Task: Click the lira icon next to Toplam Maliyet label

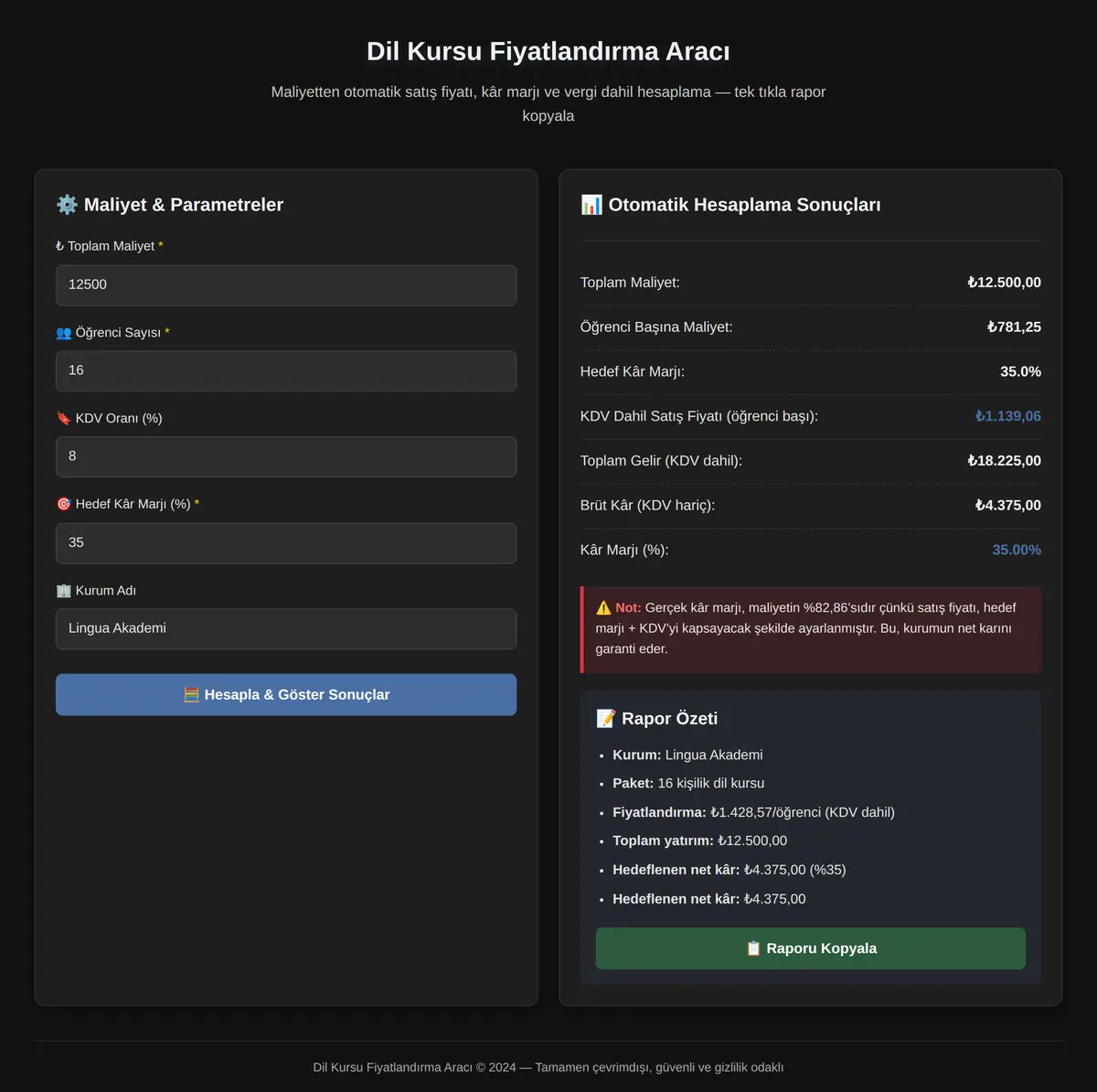Action: [x=59, y=246]
